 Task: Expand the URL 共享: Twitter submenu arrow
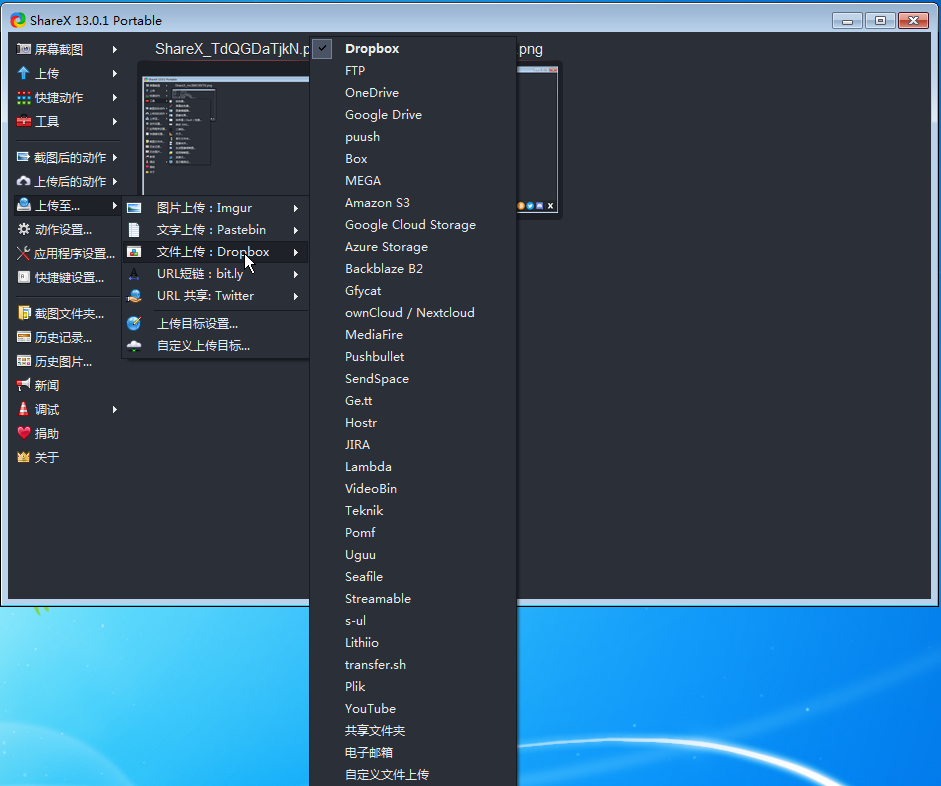[296, 296]
